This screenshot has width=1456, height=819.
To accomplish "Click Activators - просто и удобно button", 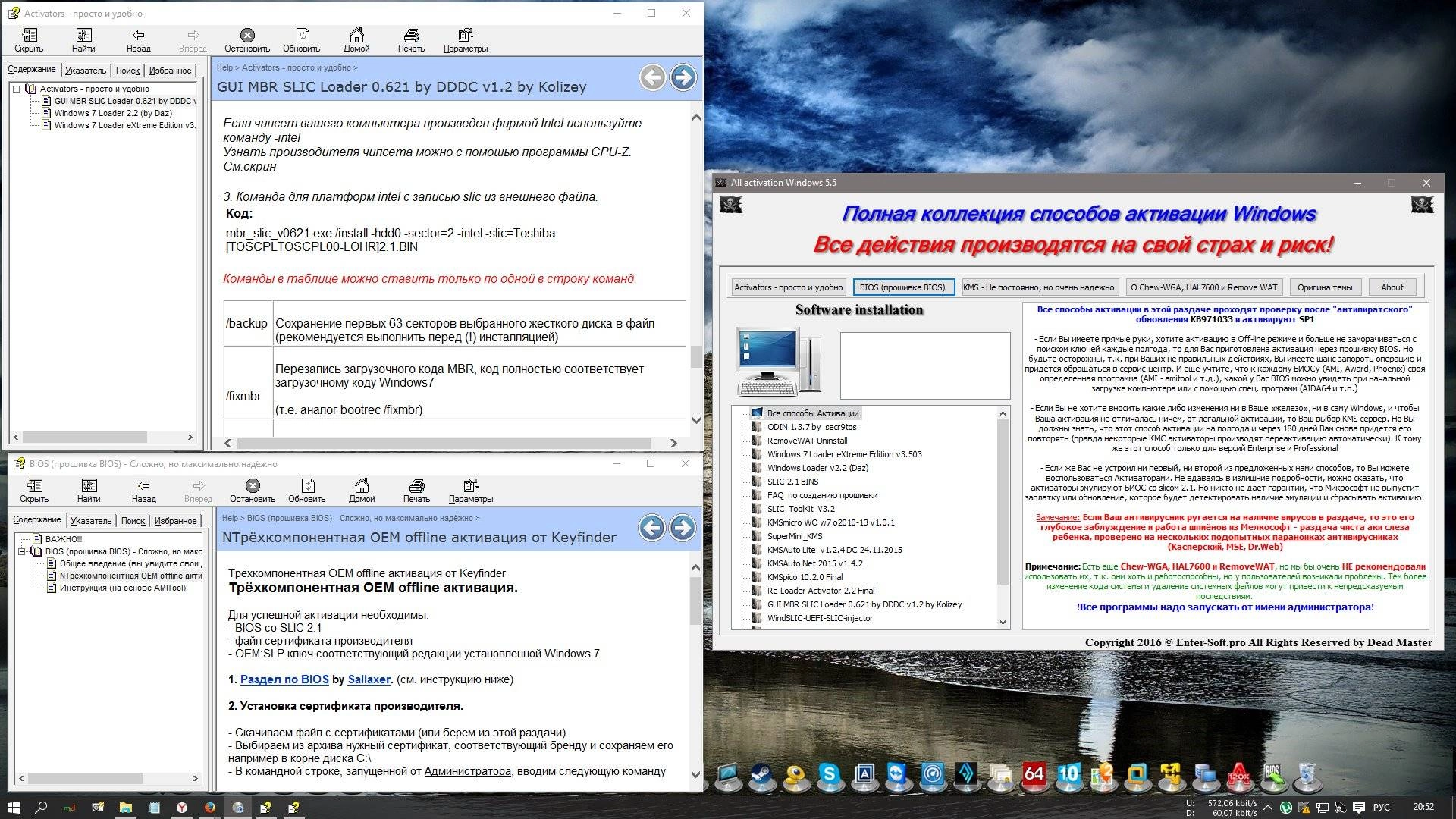I will pos(789,287).
